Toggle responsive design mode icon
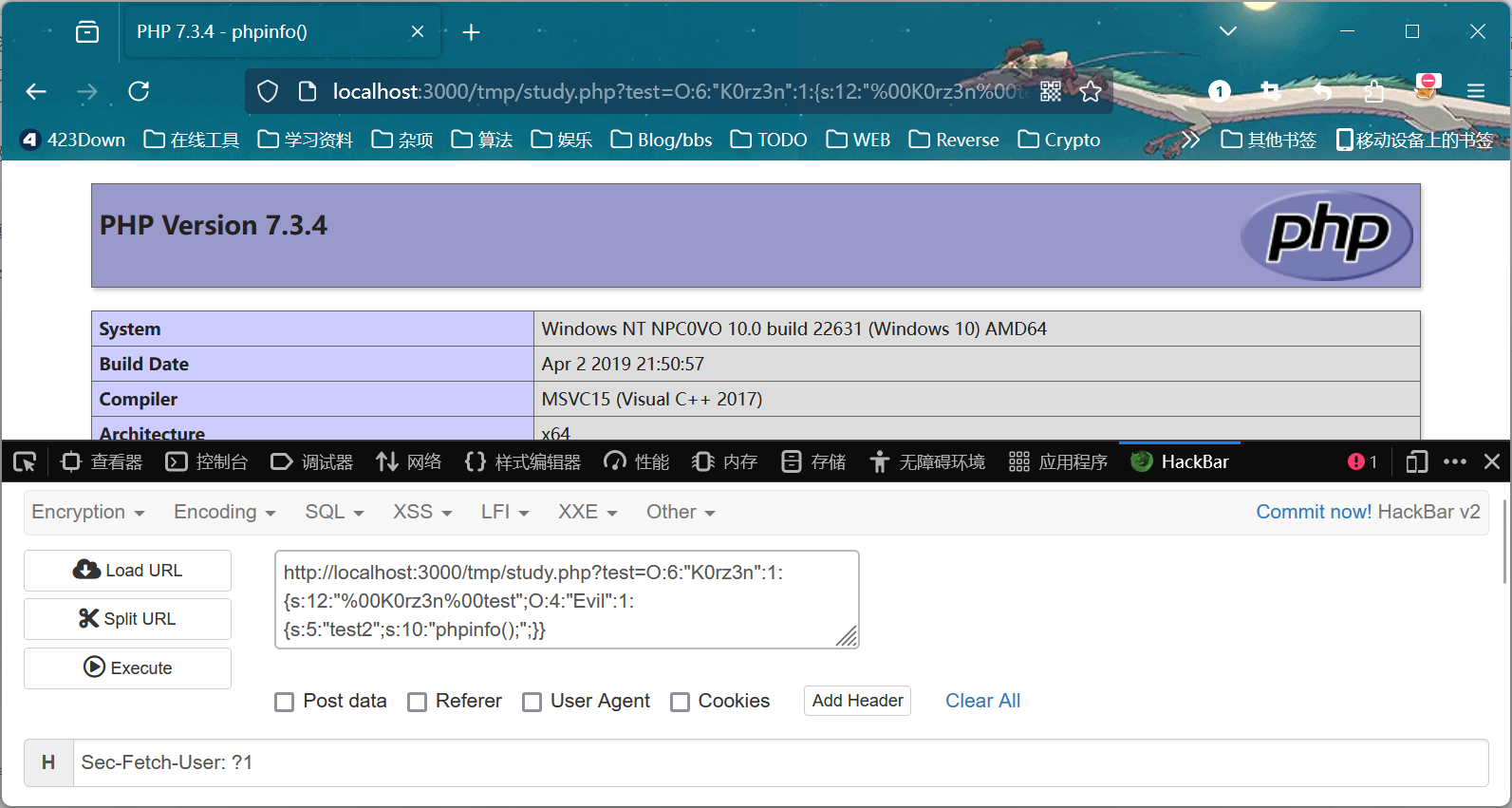Image resolution: width=1512 pixels, height=808 pixels. tap(1416, 462)
